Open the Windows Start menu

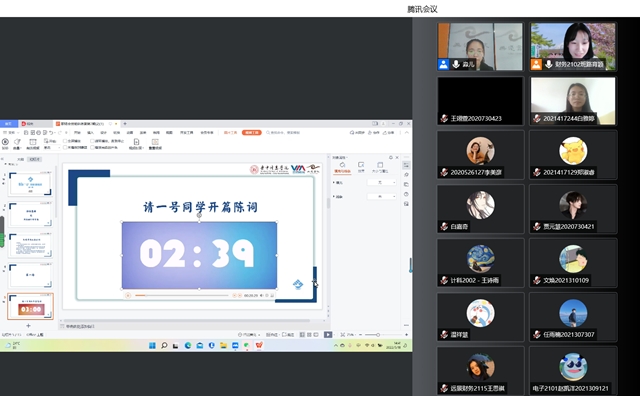coord(152,345)
